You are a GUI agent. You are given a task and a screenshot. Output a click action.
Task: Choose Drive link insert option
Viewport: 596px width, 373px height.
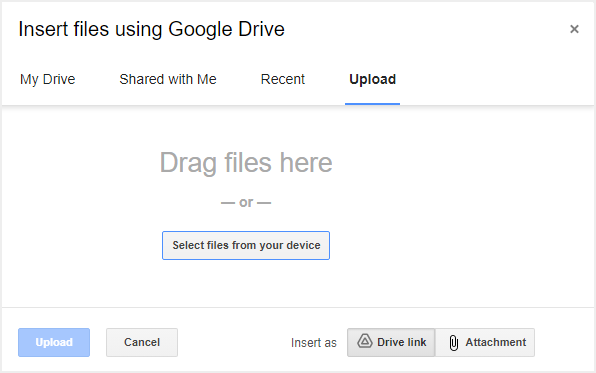point(391,342)
